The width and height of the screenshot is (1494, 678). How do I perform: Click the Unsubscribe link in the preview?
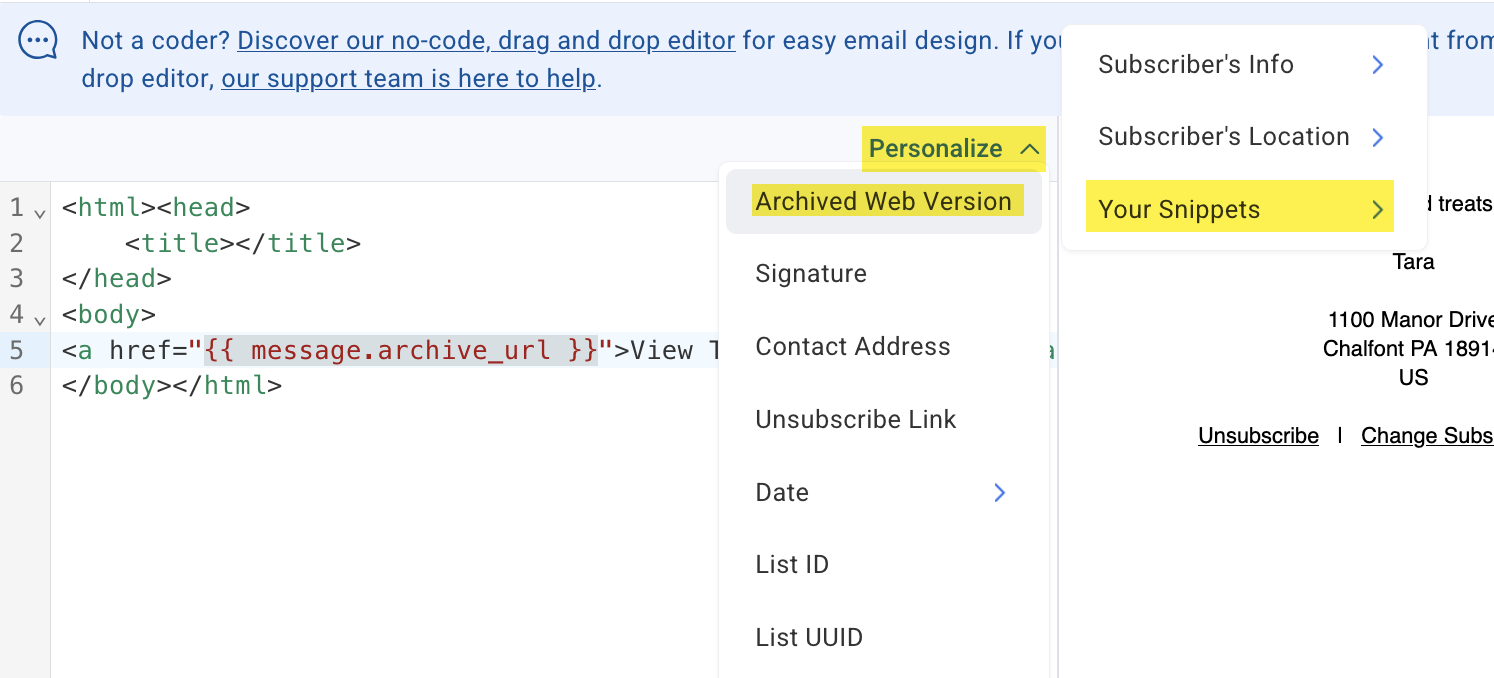tap(1258, 435)
